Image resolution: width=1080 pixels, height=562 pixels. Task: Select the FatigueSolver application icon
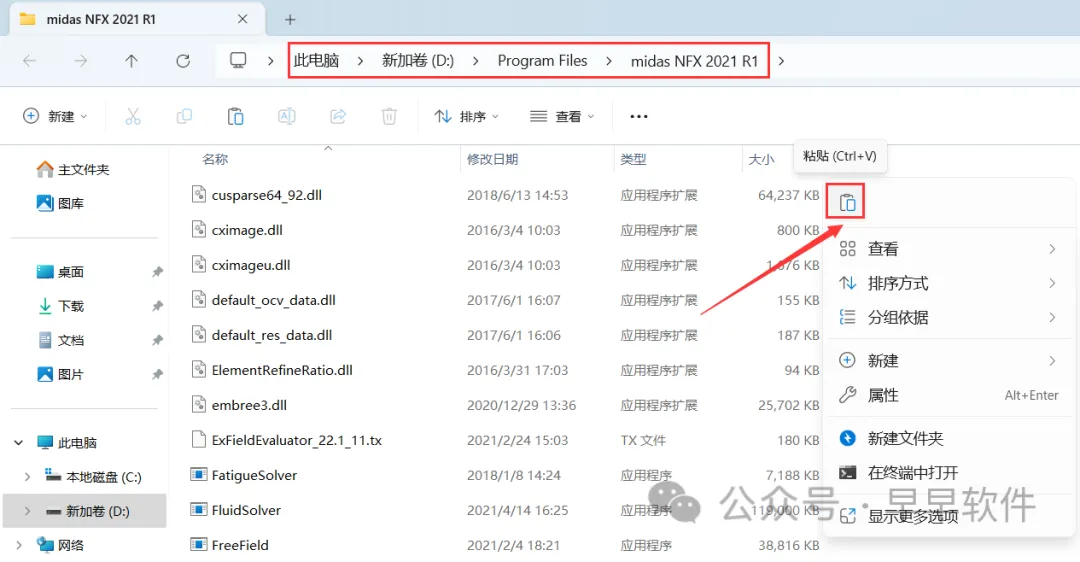tap(198, 475)
